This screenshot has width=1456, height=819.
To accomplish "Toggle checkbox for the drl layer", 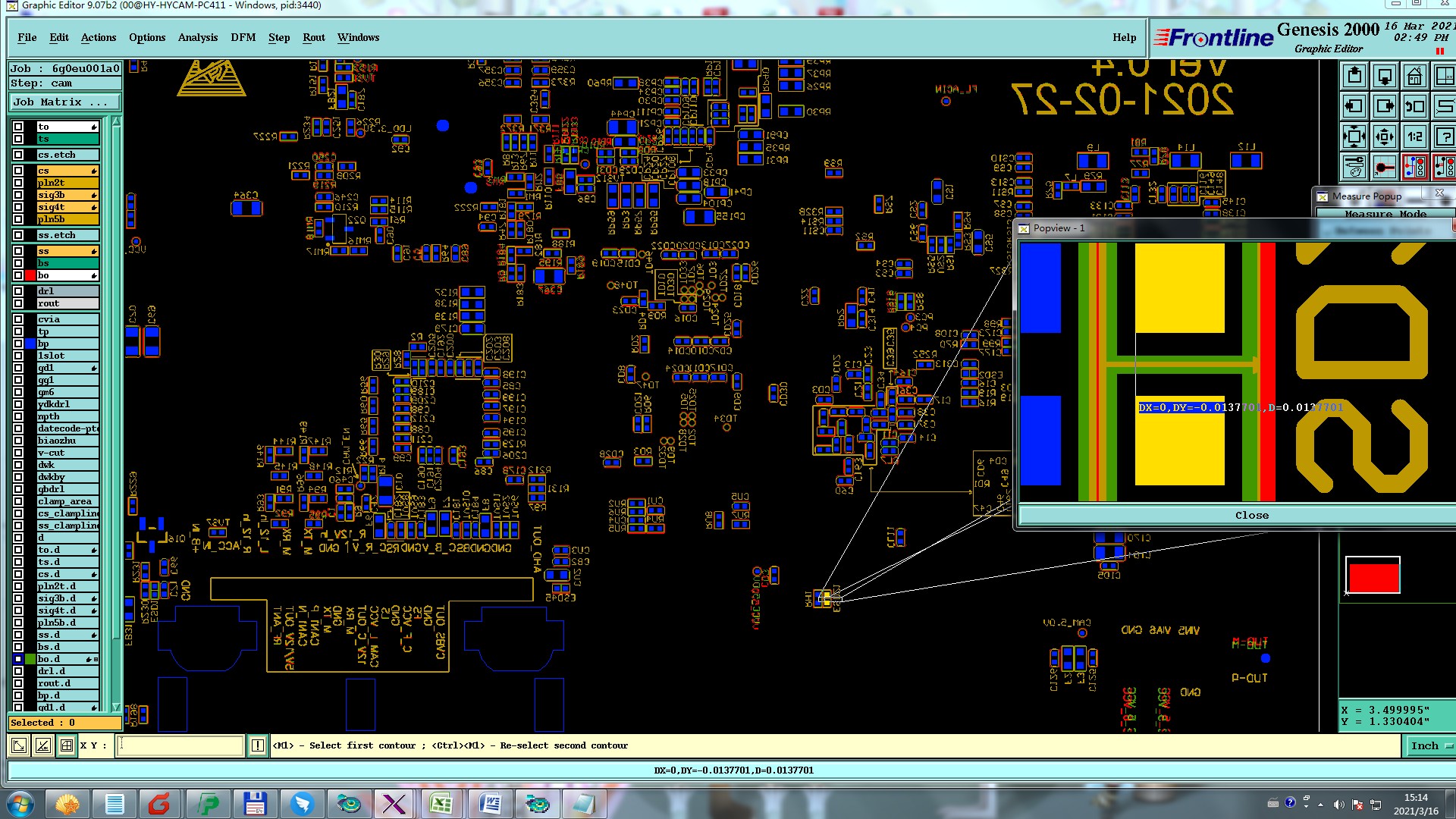I will (x=18, y=291).
